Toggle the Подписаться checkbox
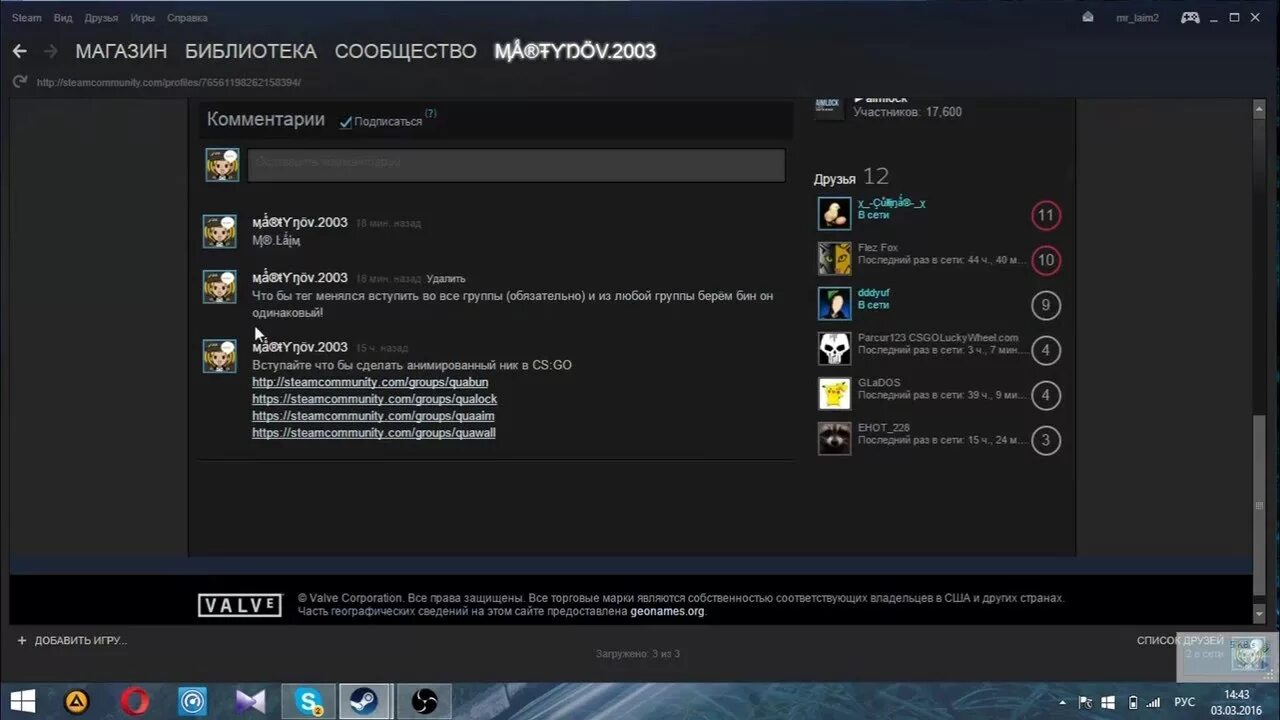This screenshot has height=720, width=1280. click(346, 122)
